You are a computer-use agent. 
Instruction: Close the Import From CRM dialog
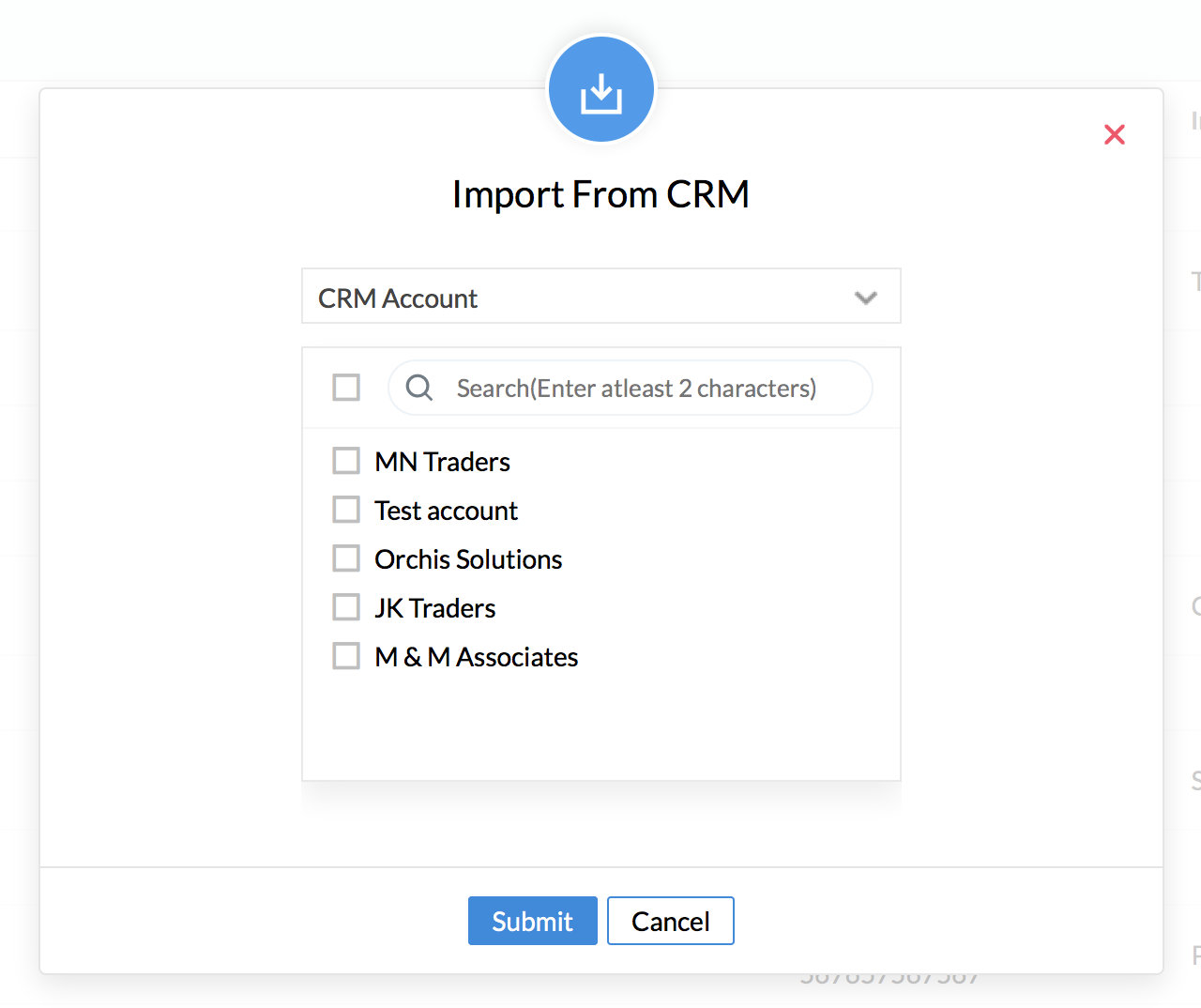pos(1114,135)
